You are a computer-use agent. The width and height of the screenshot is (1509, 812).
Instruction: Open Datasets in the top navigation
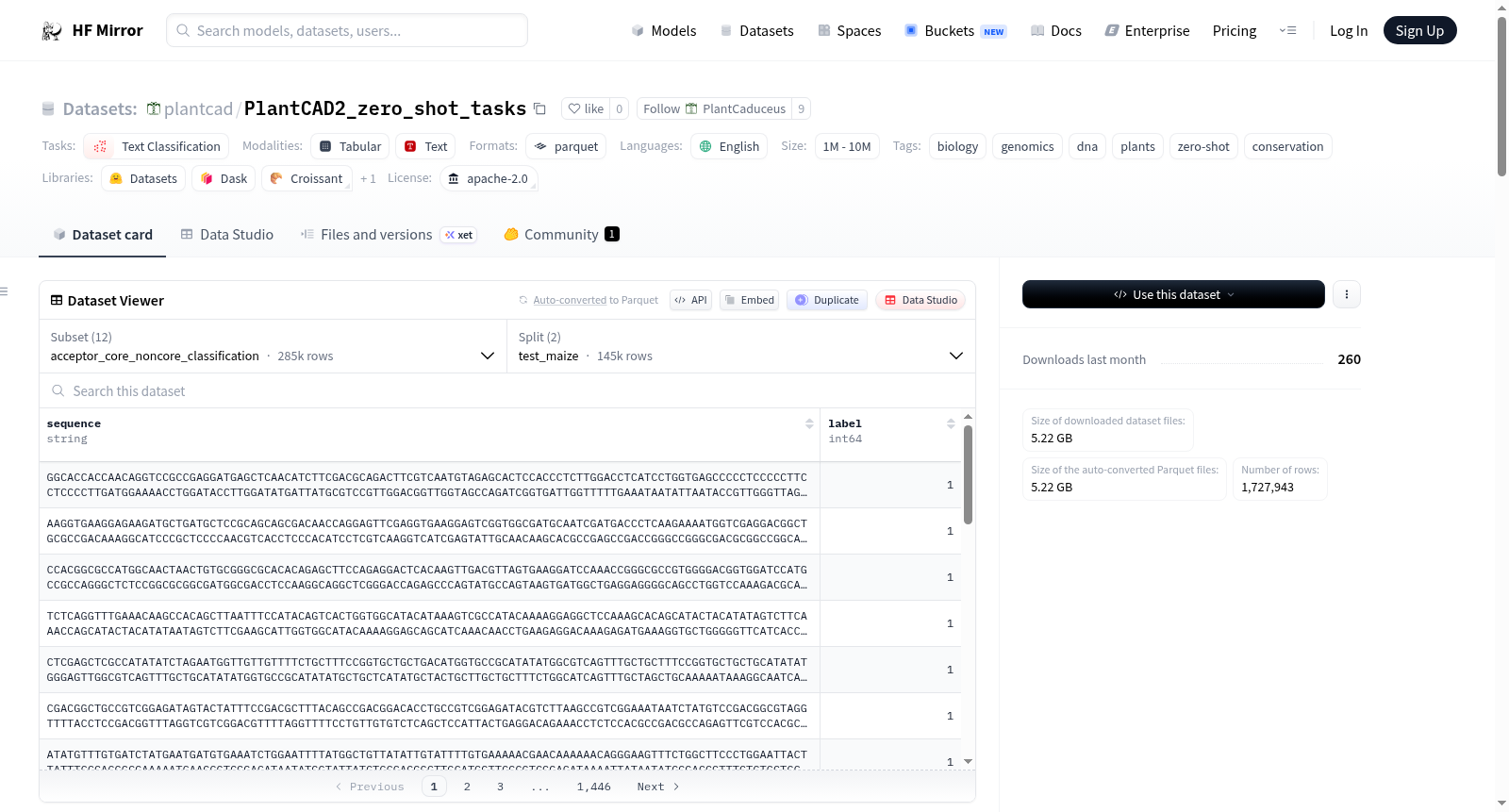[x=756, y=30]
